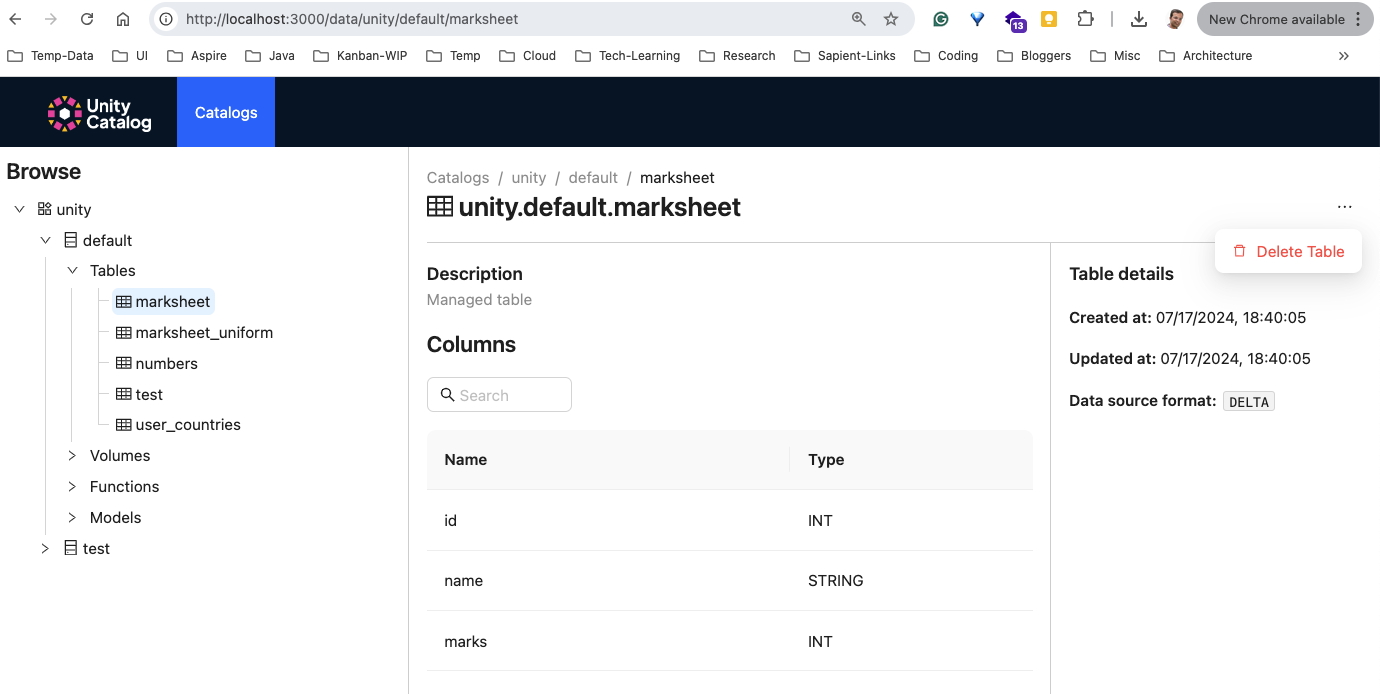This screenshot has height=694, width=1380.
Task: Open the Chrome profile avatar
Action: coord(1175,19)
